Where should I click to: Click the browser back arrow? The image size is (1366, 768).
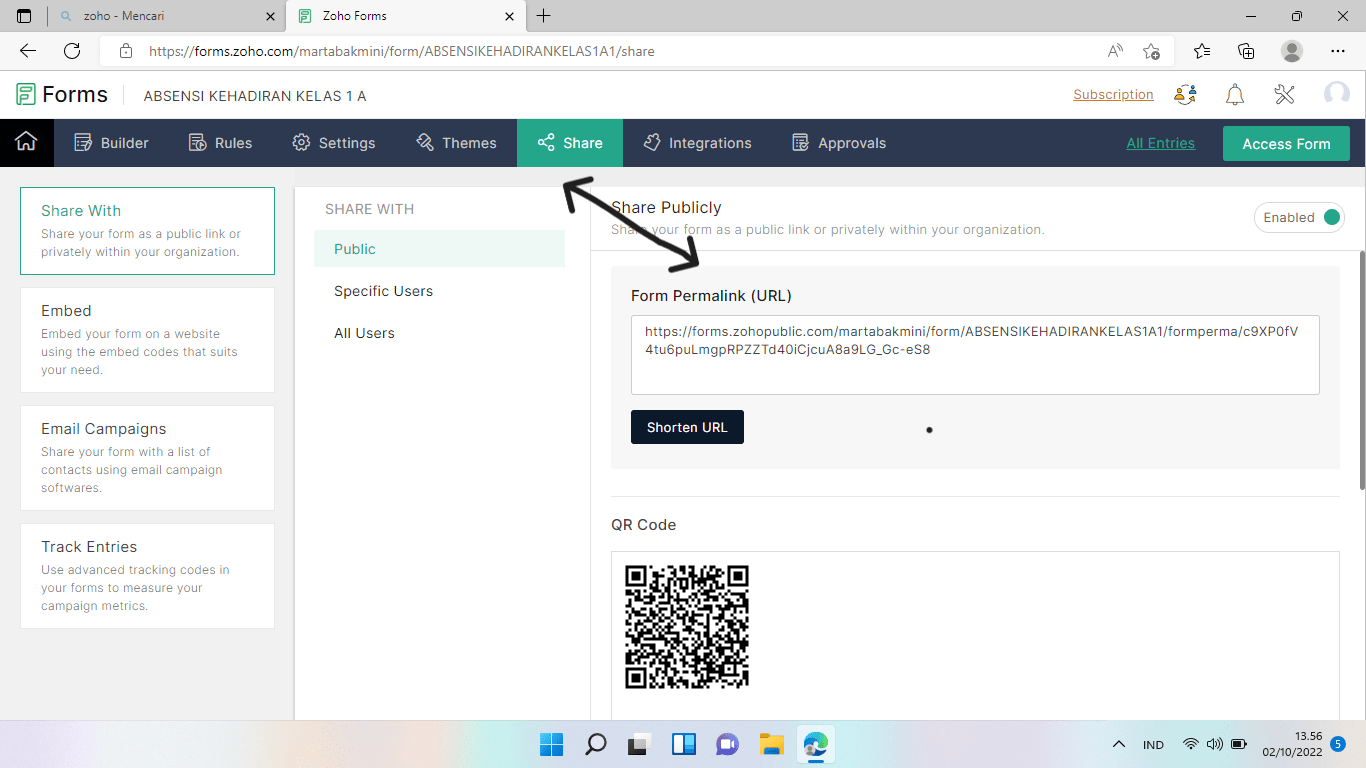[28, 50]
